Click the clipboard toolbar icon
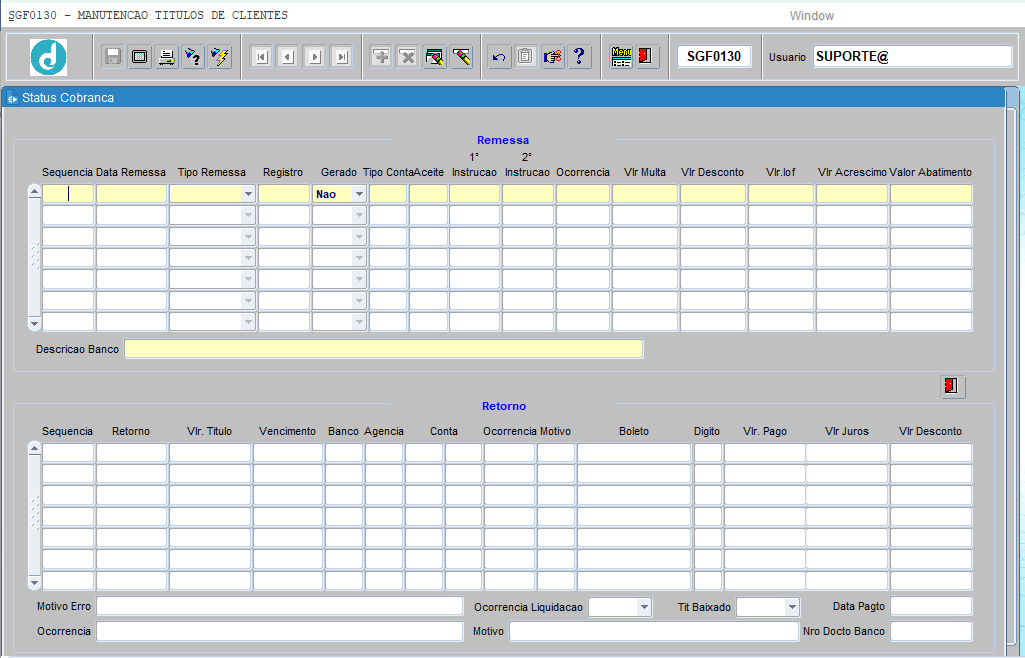Viewport: 1025px width, 658px height. (526, 57)
